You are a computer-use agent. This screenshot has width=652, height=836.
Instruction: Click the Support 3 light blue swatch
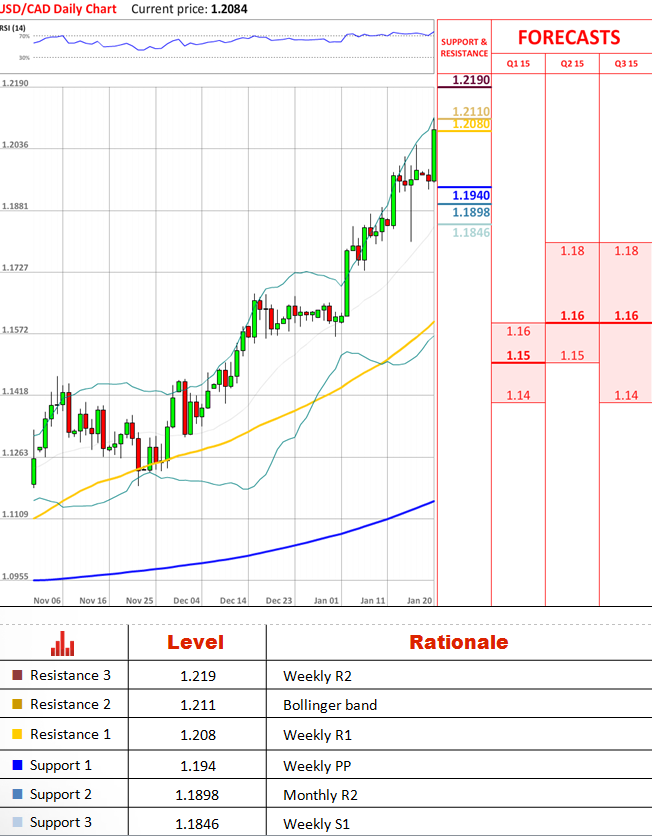coord(17,822)
